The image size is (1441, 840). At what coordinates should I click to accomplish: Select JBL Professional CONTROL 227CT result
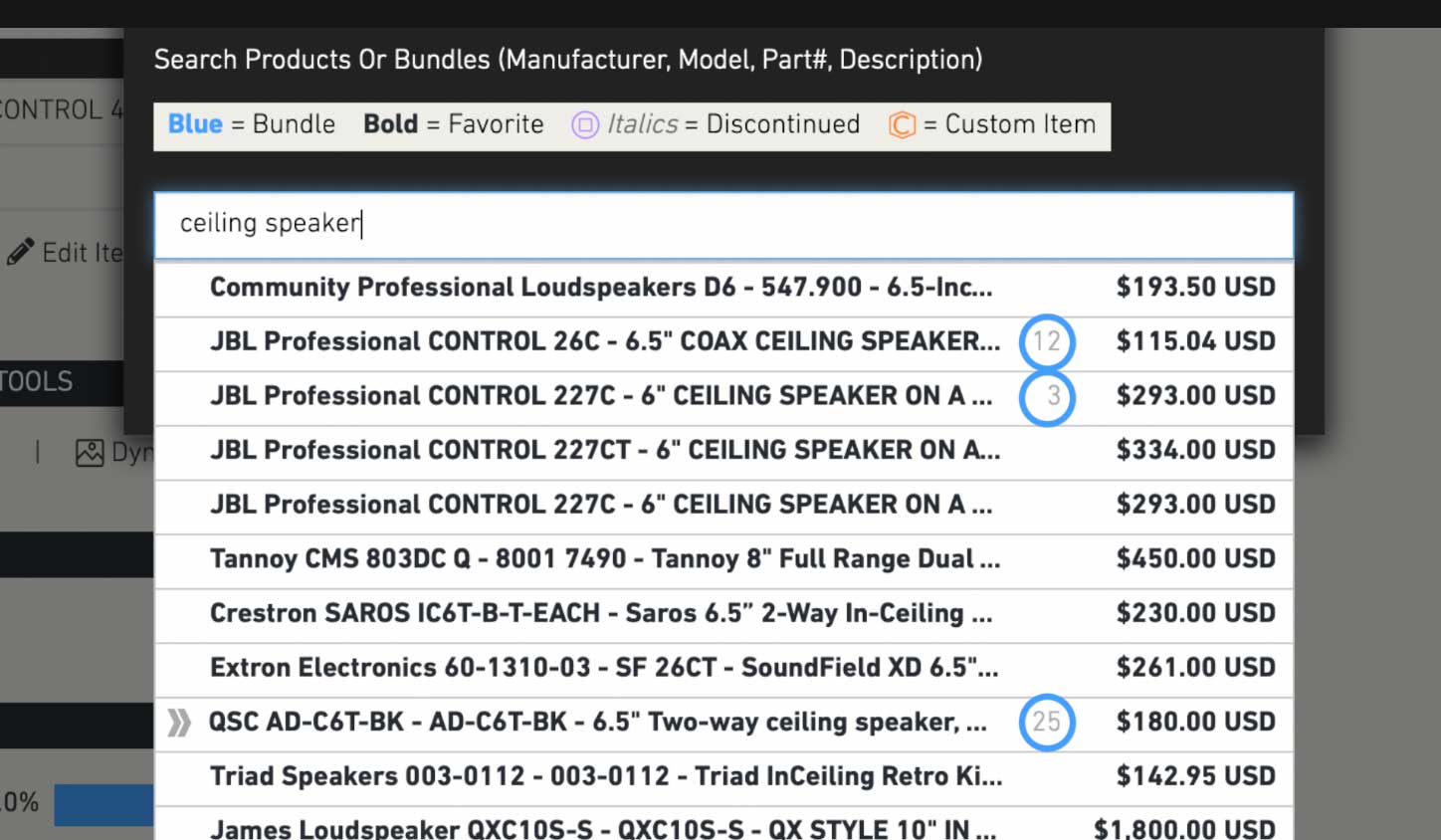pos(723,452)
